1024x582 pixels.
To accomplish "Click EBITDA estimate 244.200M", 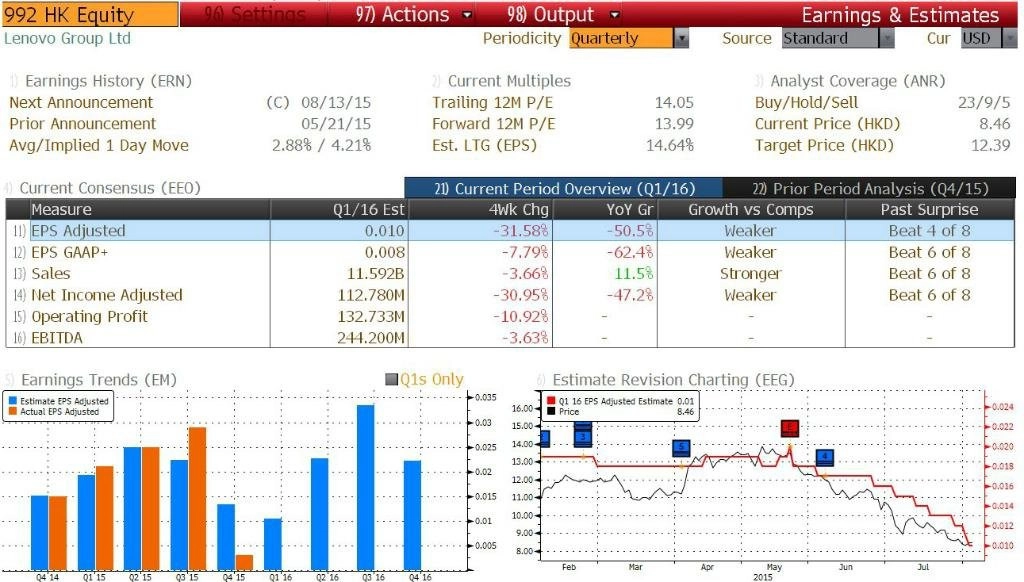I will point(371,338).
